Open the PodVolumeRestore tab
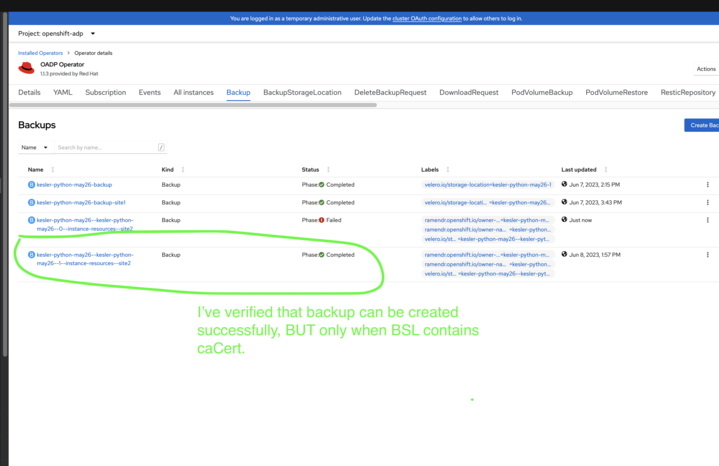 pyautogui.click(x=616, y=92)
